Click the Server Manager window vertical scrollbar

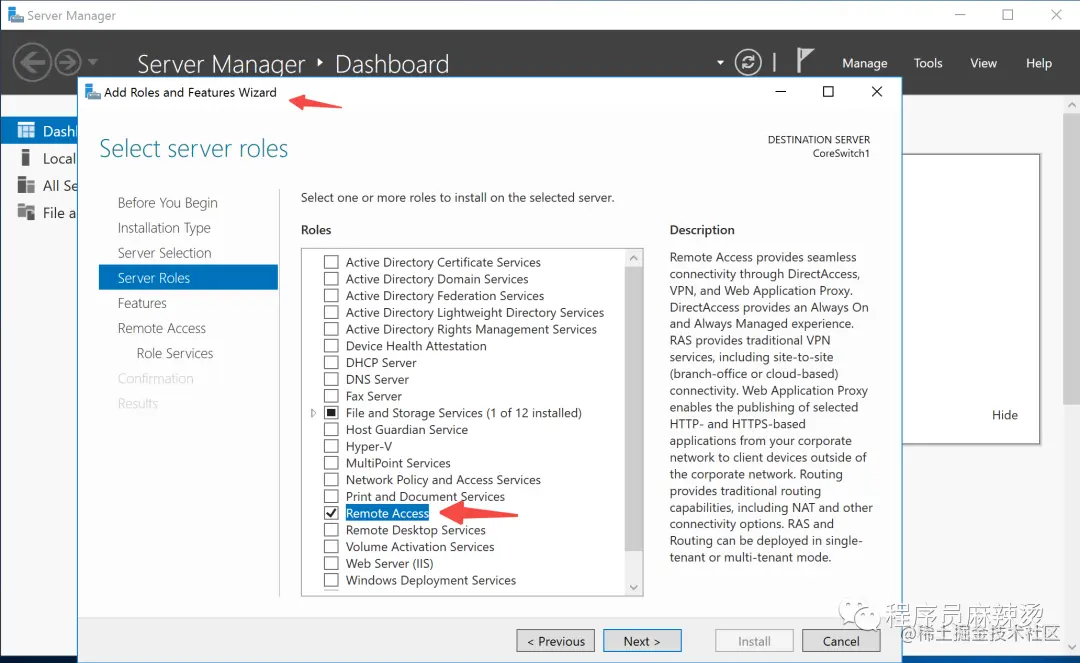pos(1072,258)
